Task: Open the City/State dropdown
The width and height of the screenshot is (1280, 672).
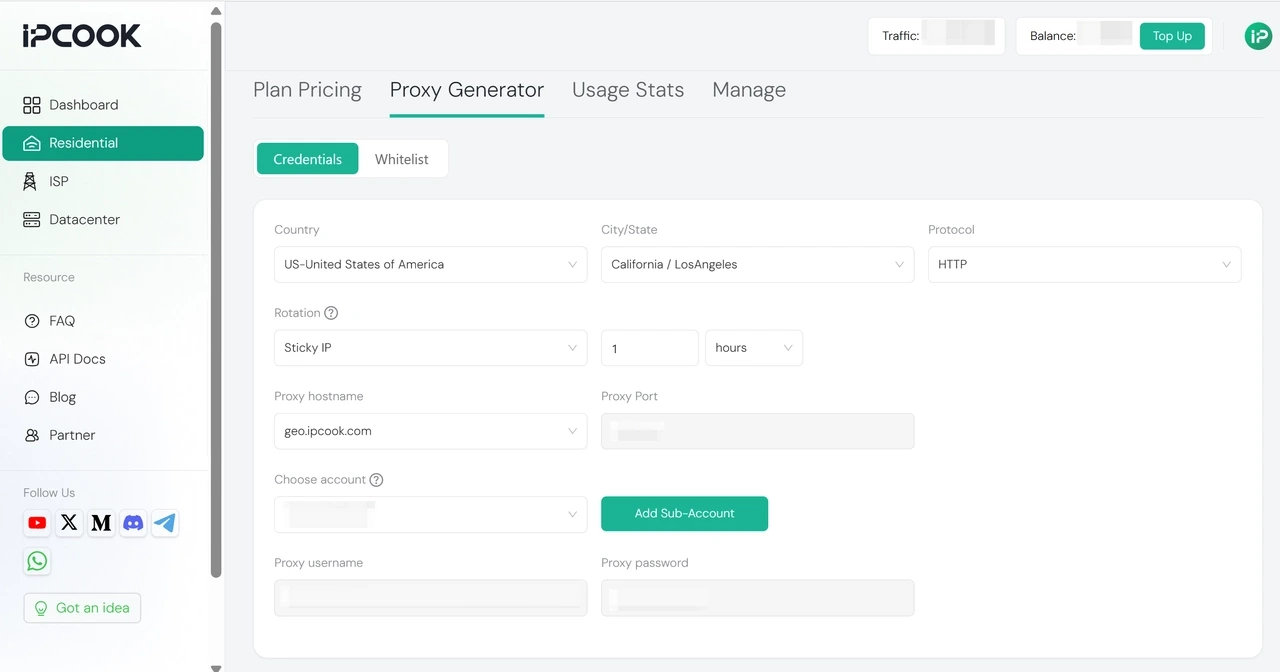Action: pos(758,265)
